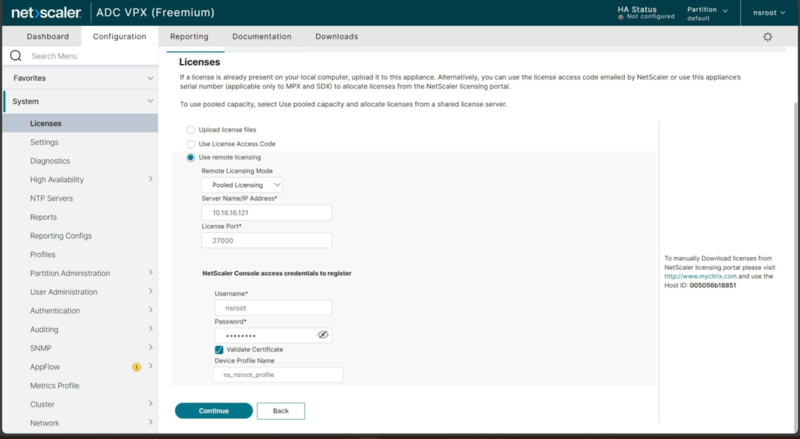Expand User Administration submenu arrow
This screenshot has height=439, width=800.
[151, 291]
